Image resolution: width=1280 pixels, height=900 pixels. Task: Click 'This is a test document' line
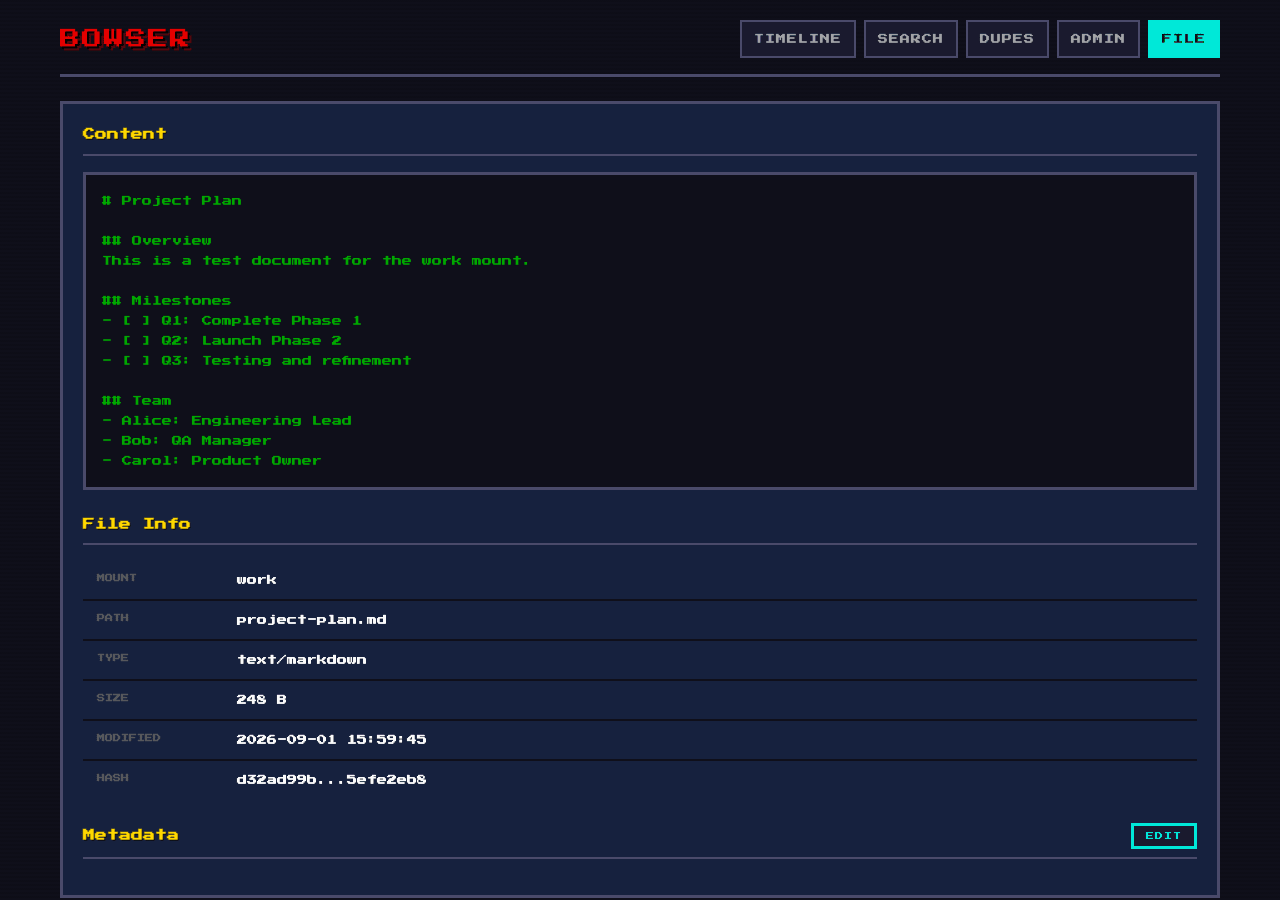point(316,261)
